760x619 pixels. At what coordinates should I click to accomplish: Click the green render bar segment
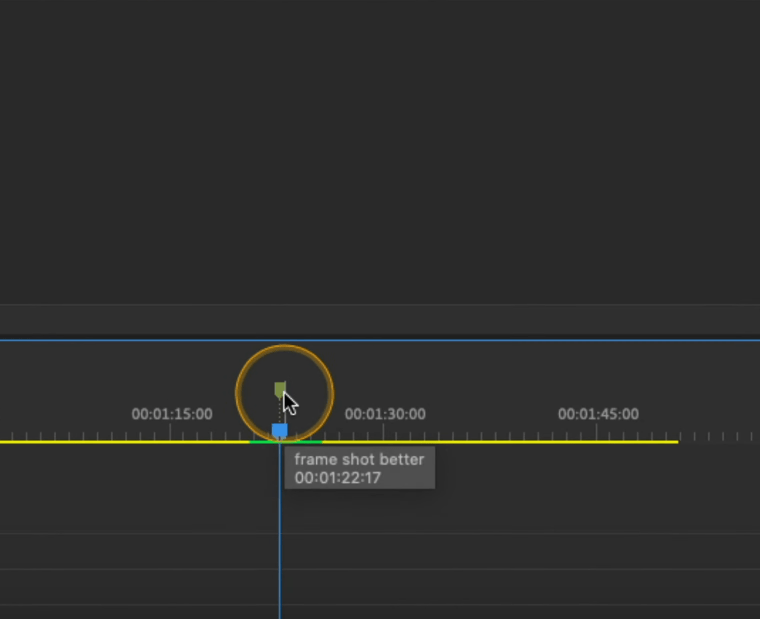click(286, 442)
